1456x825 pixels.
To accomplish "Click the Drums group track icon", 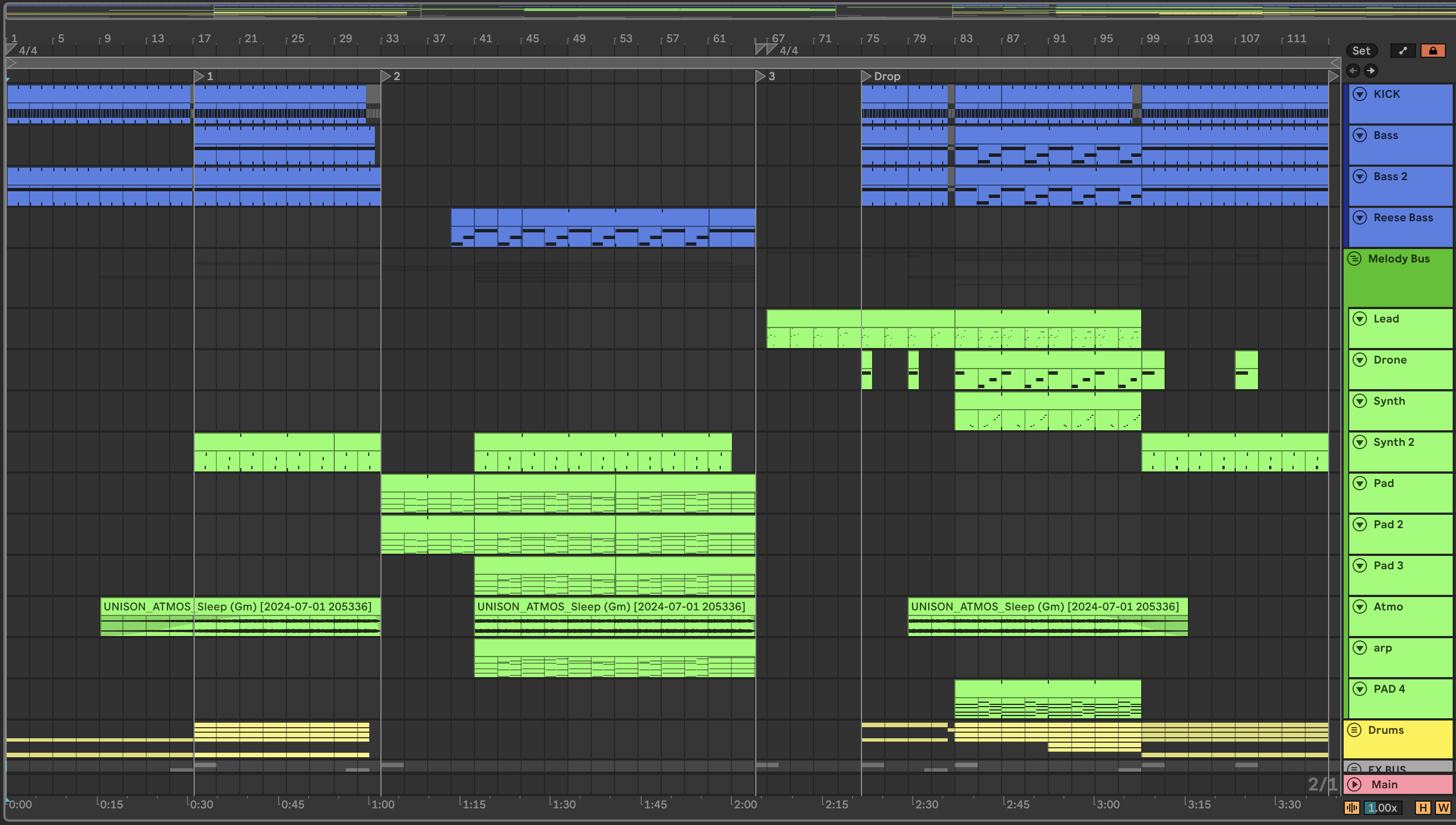I will [1355, 730].
